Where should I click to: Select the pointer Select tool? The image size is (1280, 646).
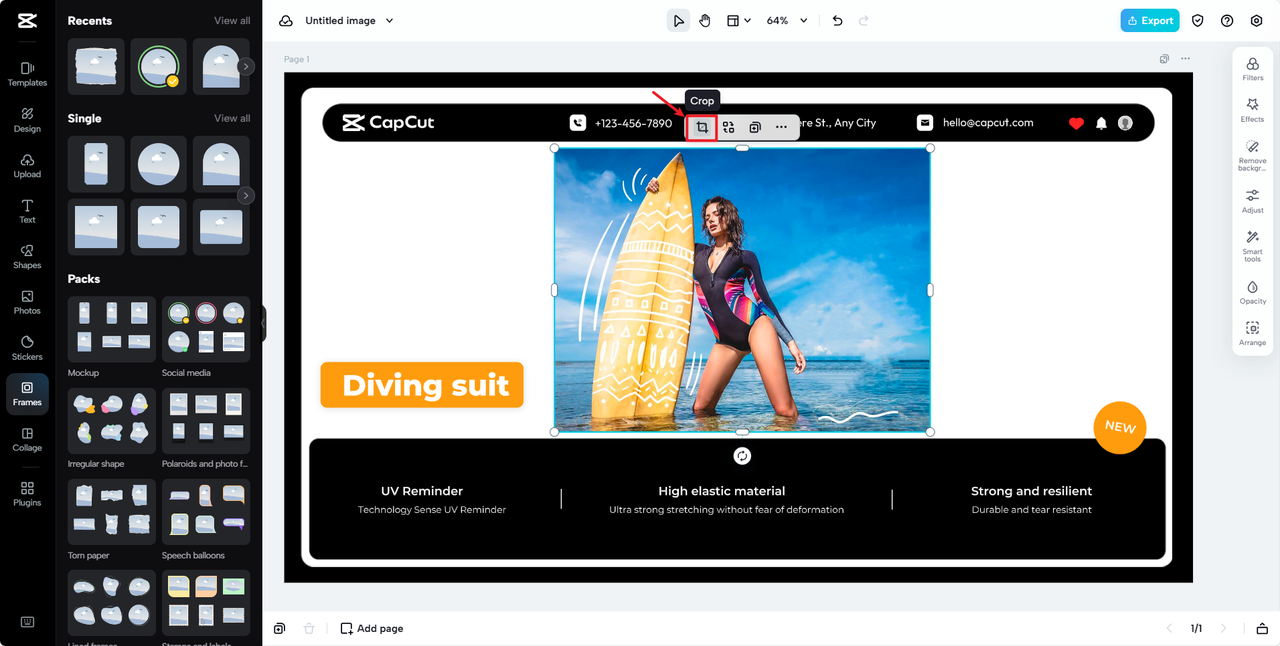pos(679,21)
